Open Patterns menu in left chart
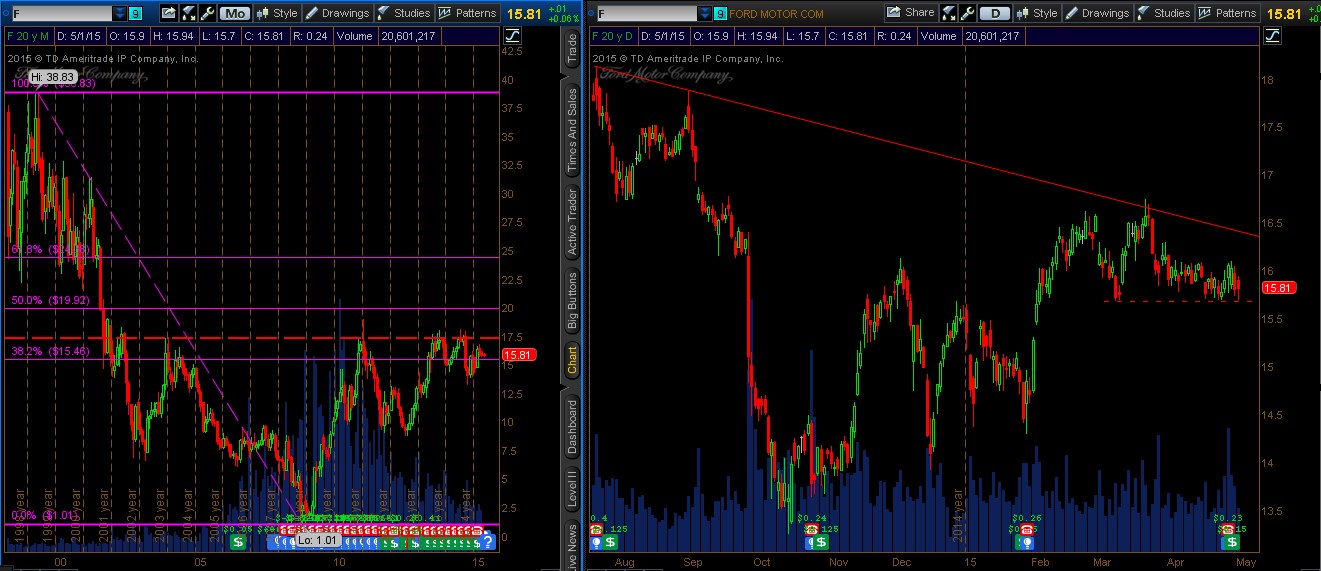This screenshot has width=1321, height=571. (466, 13)
